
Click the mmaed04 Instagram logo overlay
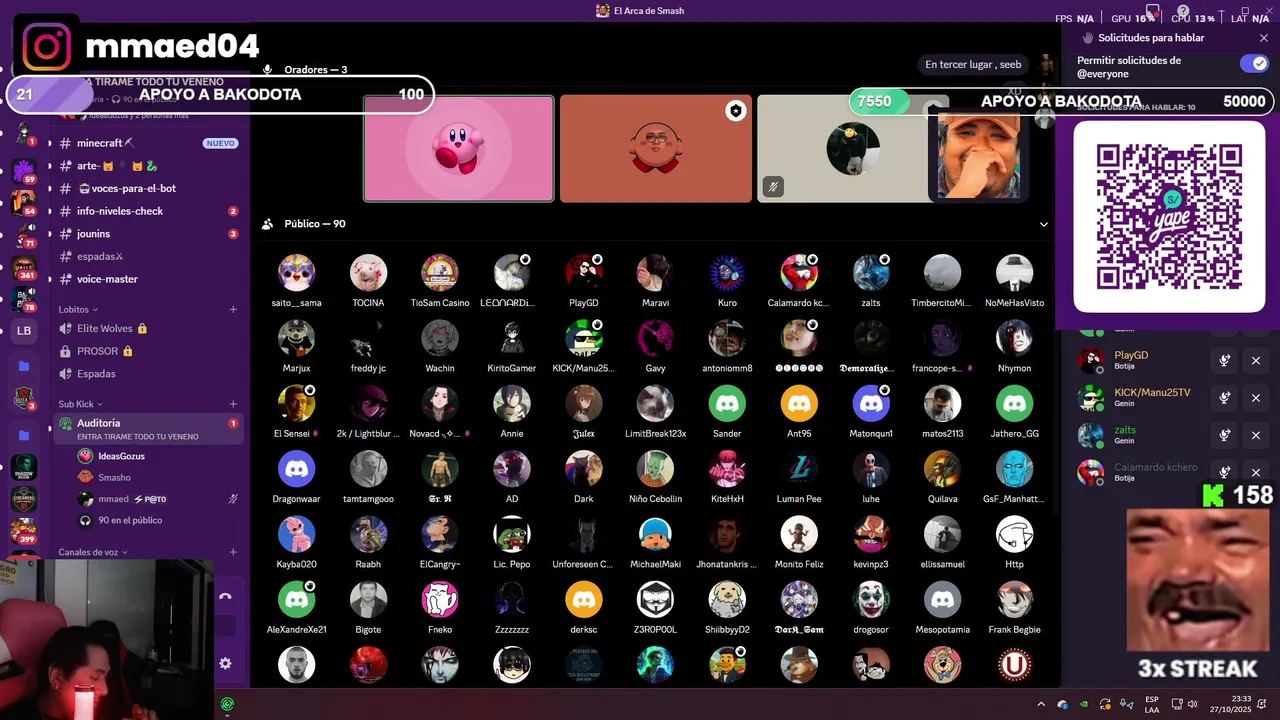tap(46, 47)
